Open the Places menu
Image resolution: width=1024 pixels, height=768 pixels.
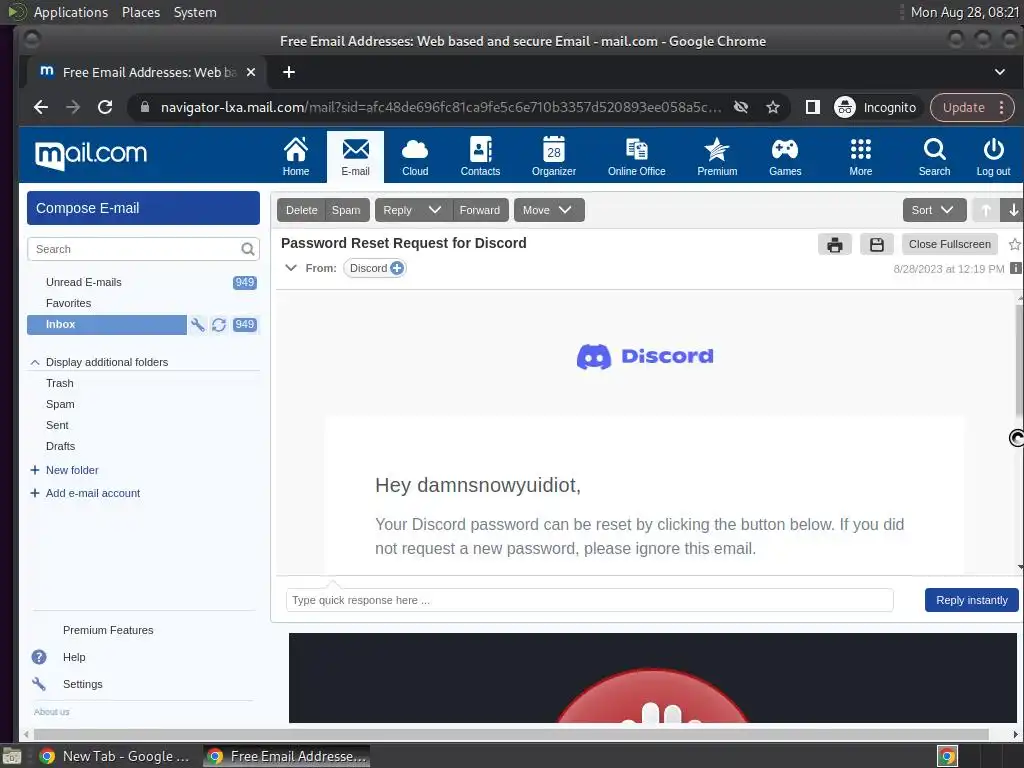[x=141, y=12]
